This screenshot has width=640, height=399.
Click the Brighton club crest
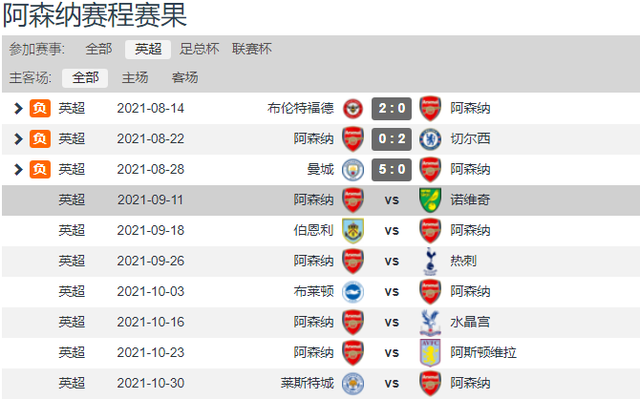pyautogui.click(x=353, y=292)
